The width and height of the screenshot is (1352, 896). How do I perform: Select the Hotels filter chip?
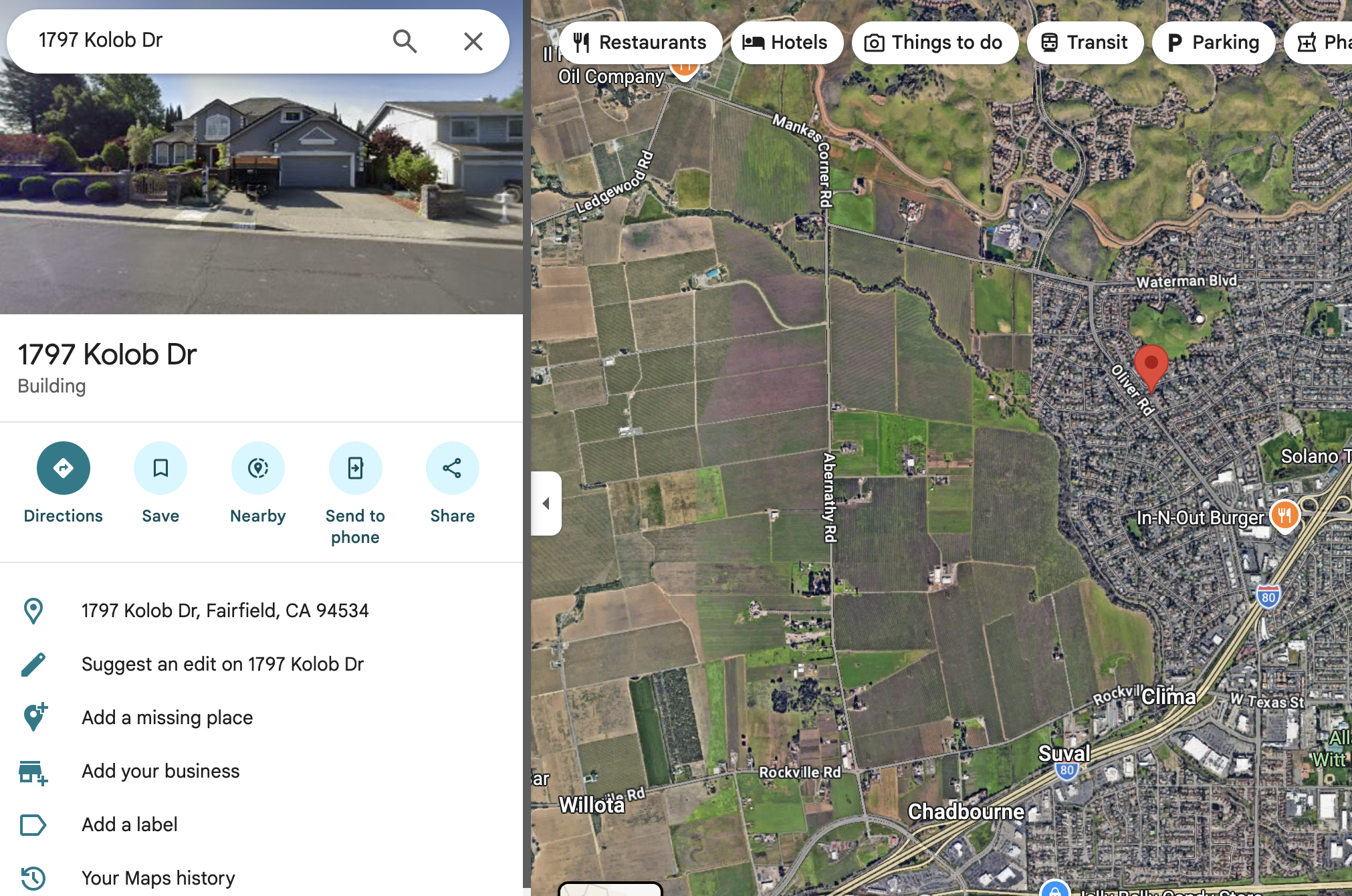click(786, 43)
